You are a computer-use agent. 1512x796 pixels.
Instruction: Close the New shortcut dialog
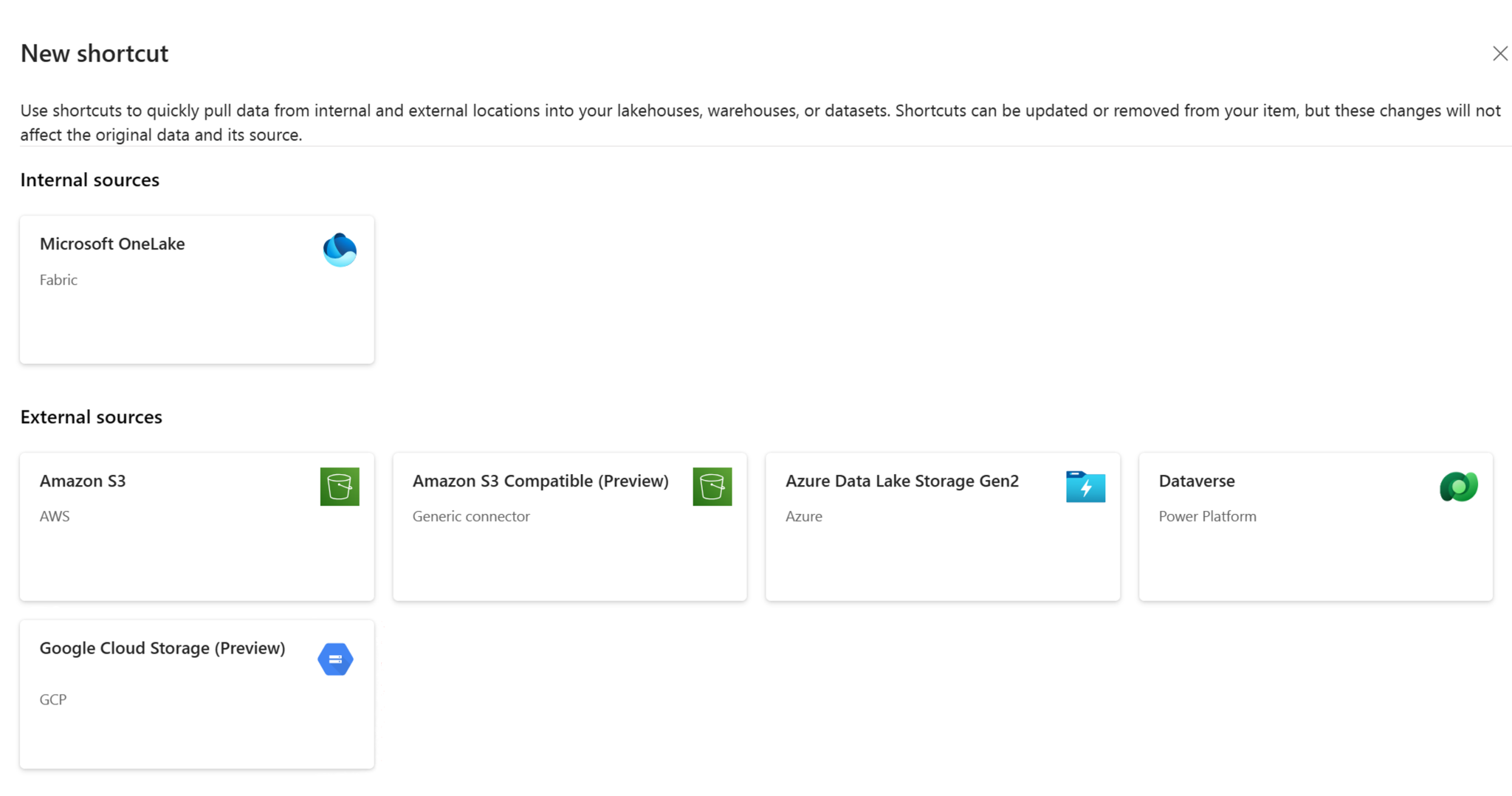[x=1499, y=54]
